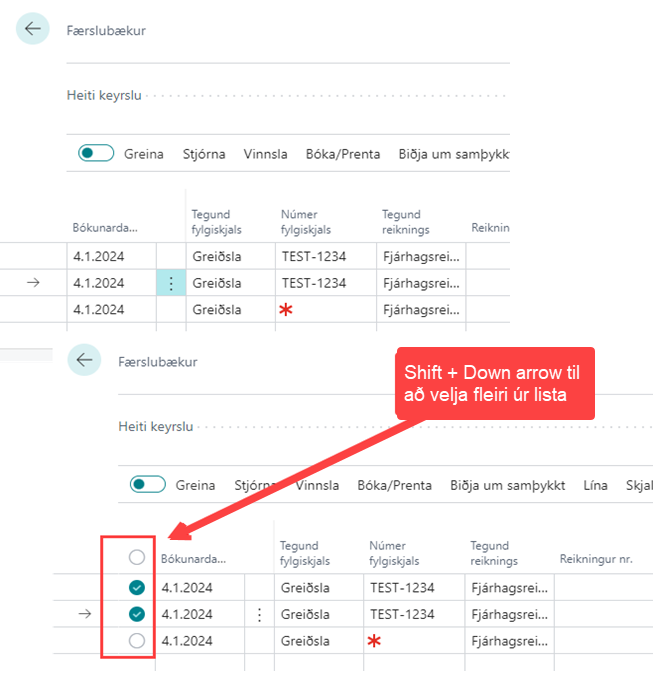Screen dimensions: 653x673
Task: Toggle the Greina switch in the upper action bar
Action: pos(96,154)
